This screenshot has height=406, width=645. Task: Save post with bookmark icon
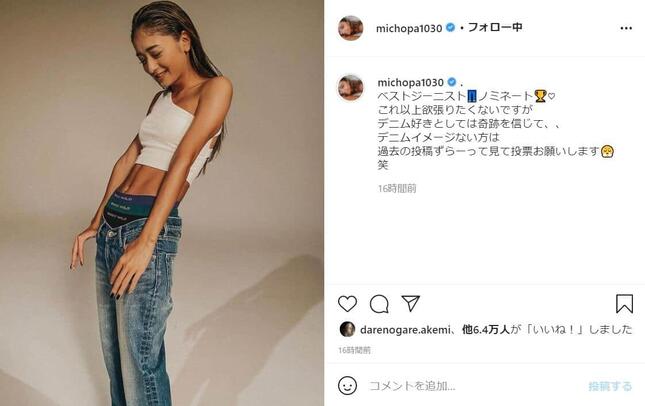point(624,304)
